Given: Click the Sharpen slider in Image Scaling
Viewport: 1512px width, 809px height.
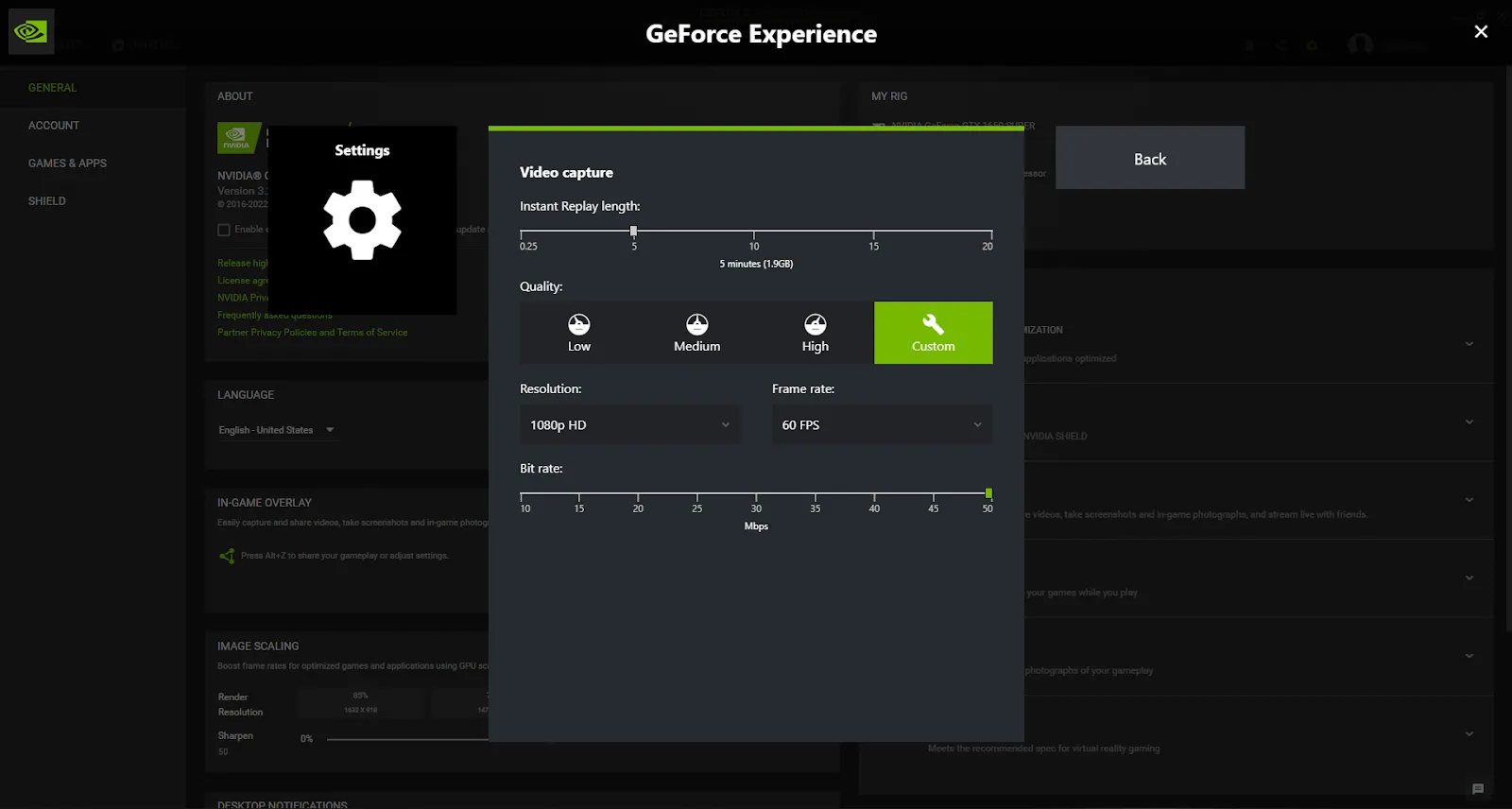Looking at the screenshot, I should point(407,739).
